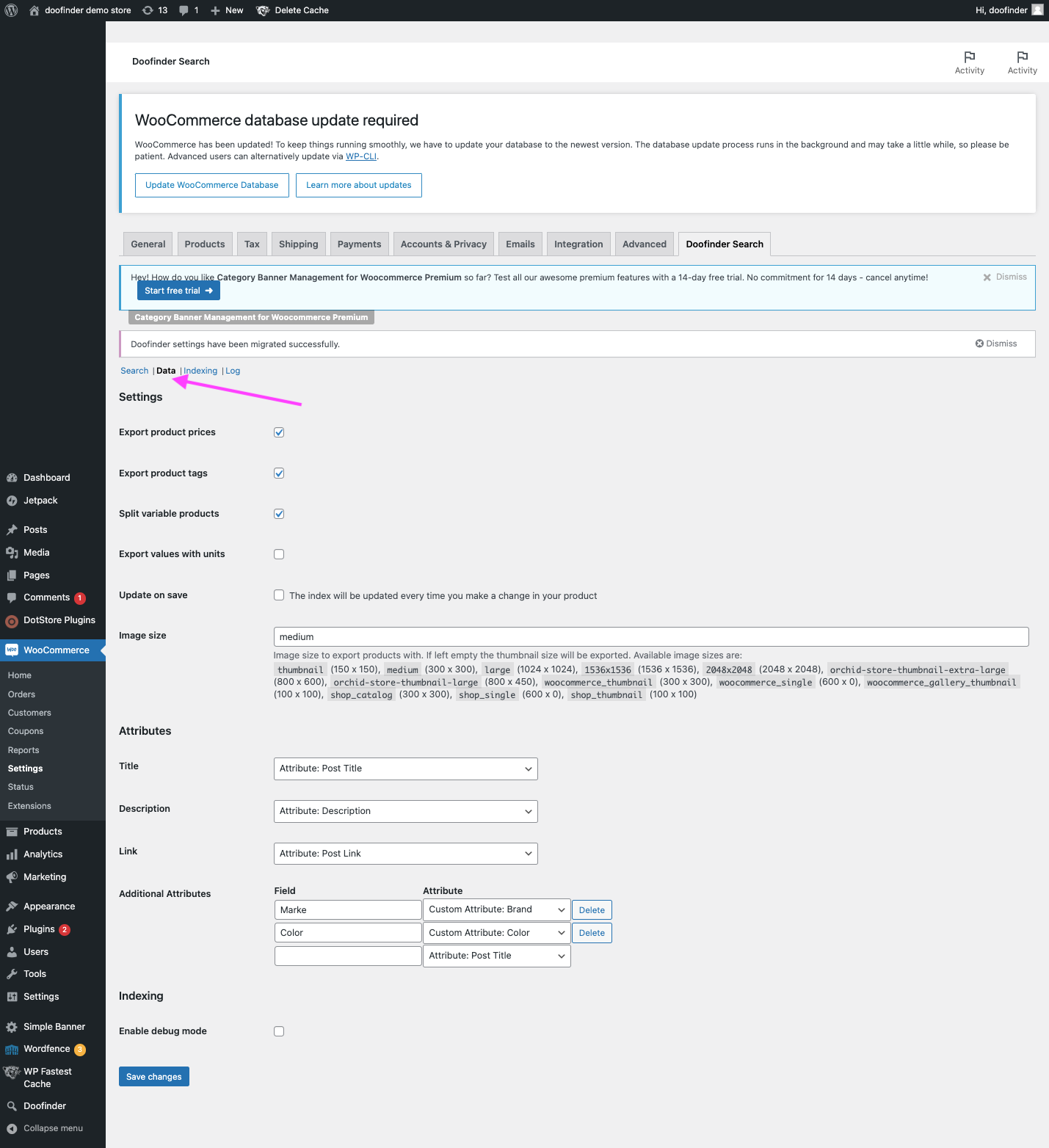Uncheck Split variable products
1049x1148 pixels.
[x=279, y=514]
